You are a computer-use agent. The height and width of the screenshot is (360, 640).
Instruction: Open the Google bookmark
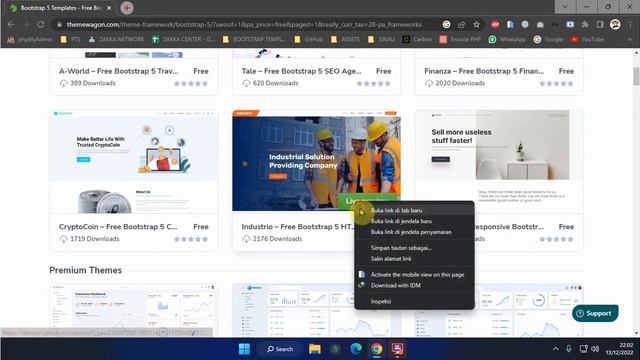548,40
